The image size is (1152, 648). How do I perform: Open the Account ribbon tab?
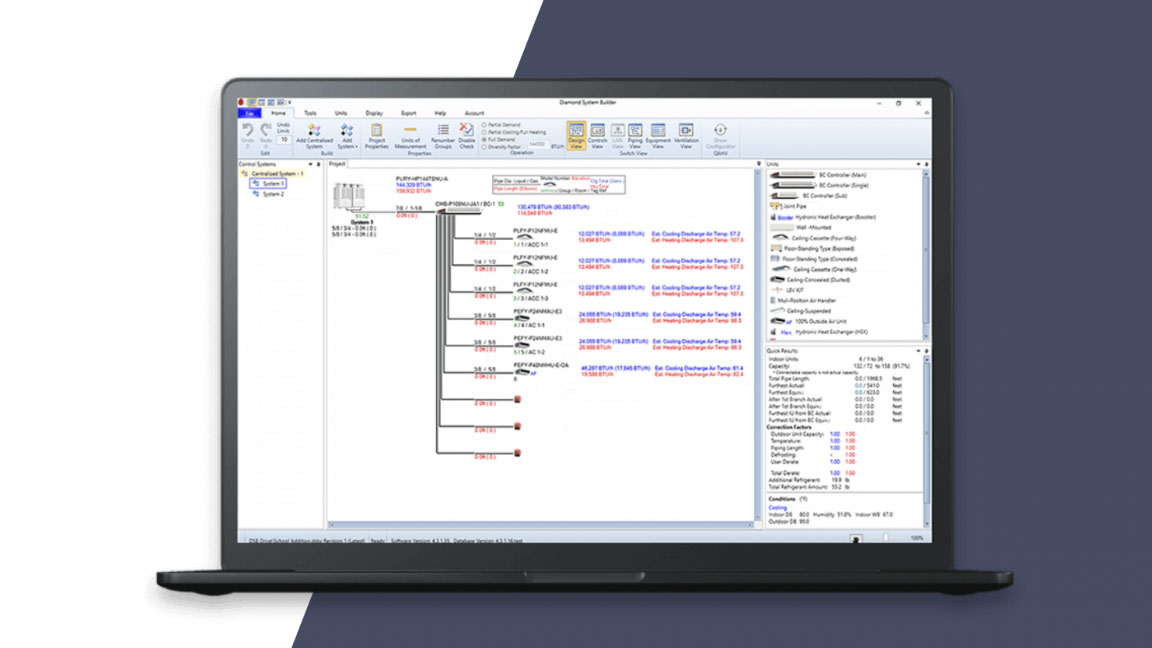(x=474, y=113)
